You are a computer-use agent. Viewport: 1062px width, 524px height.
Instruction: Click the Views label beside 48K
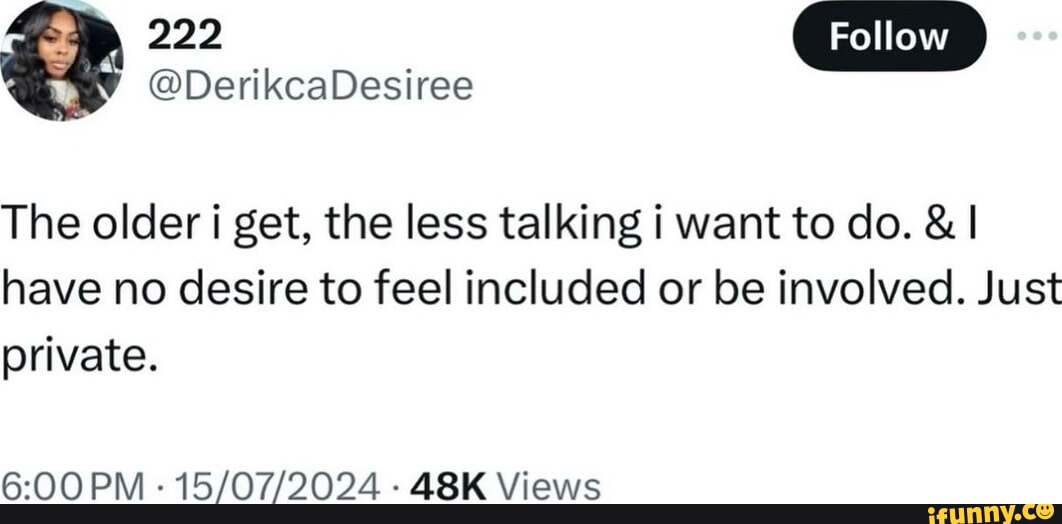[548, 487]
